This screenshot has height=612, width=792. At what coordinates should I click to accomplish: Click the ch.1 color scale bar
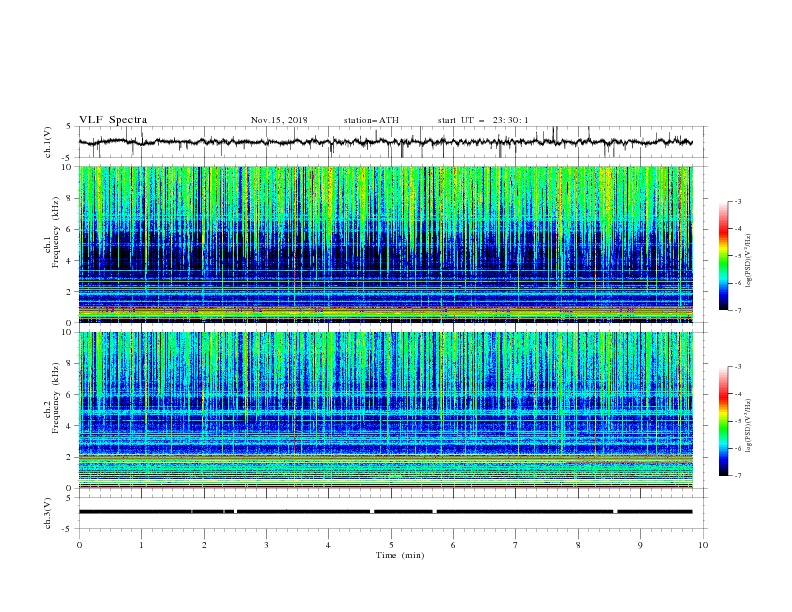(723, 256)
